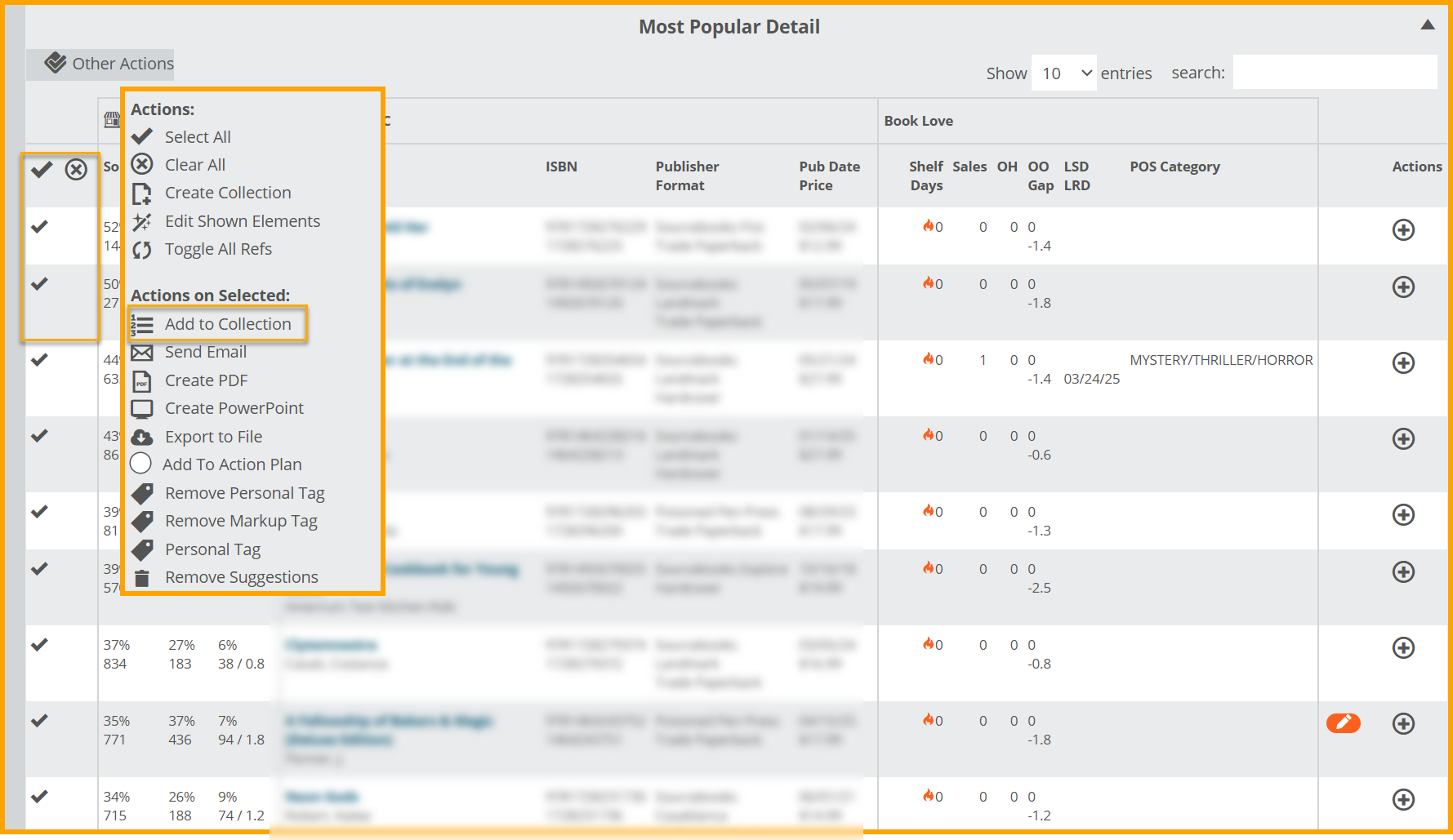Click the select-all checkmark in the table header
The width and height of the screenshot is (1453, 840).
point(42,170)
